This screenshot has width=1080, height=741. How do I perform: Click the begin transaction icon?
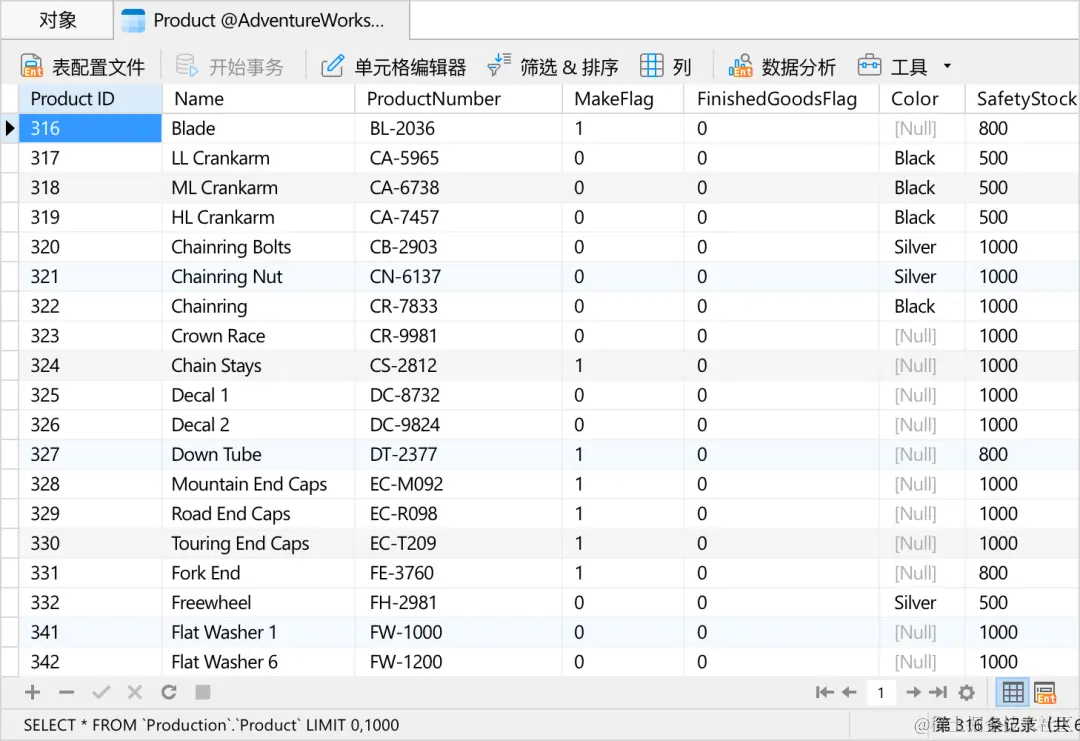click(187, 66)
